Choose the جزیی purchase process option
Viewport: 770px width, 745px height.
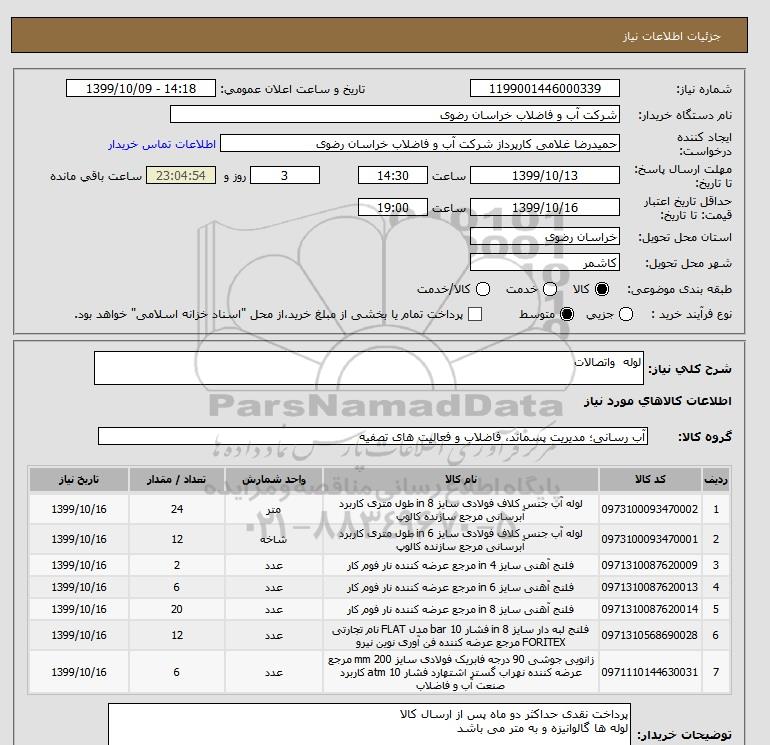pyautogui.click(x=626, y=314)
